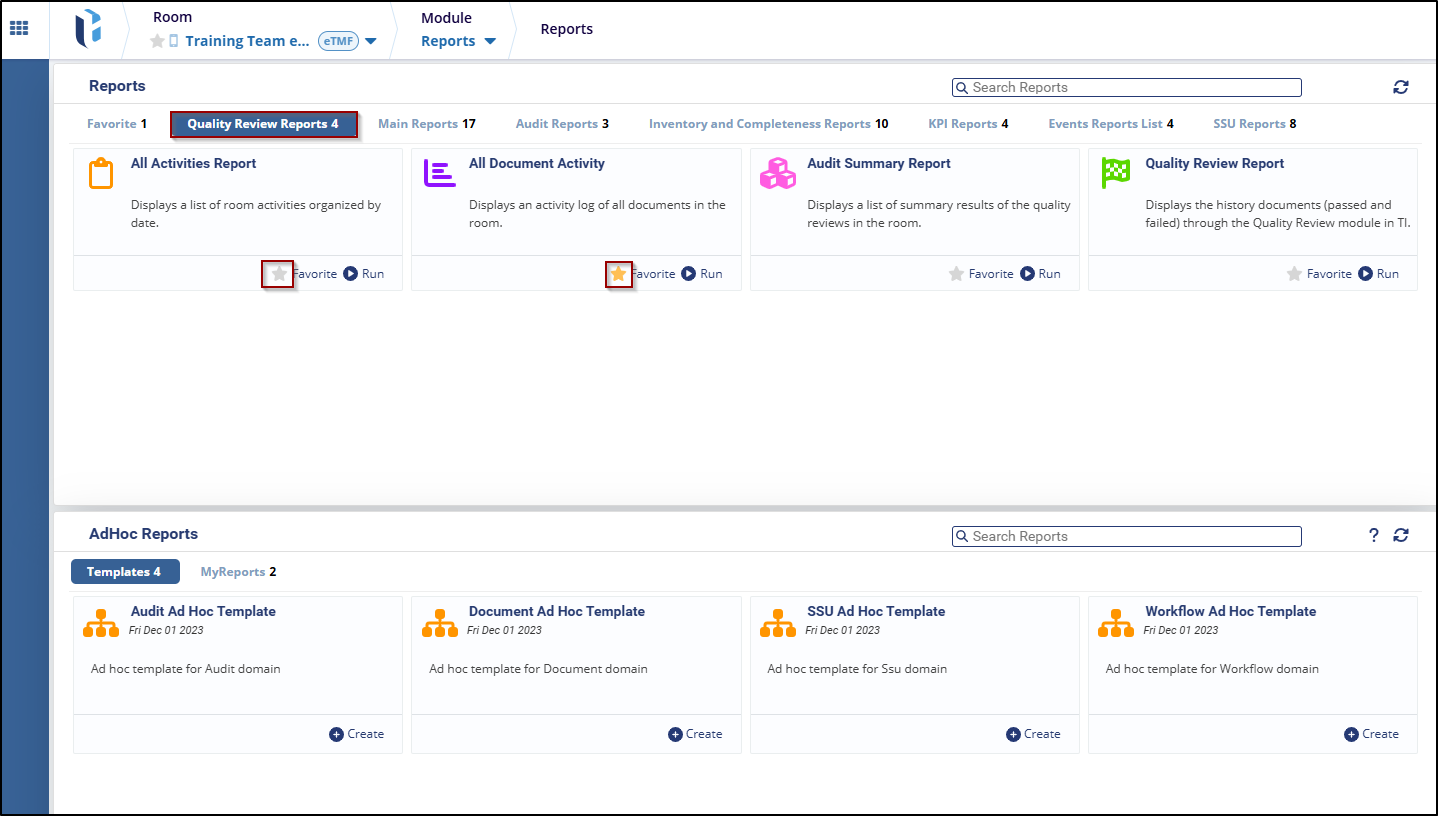Open the app launcher grid icon
The height and width of the screenshot is (816, 1438).
tap(19, 29)
